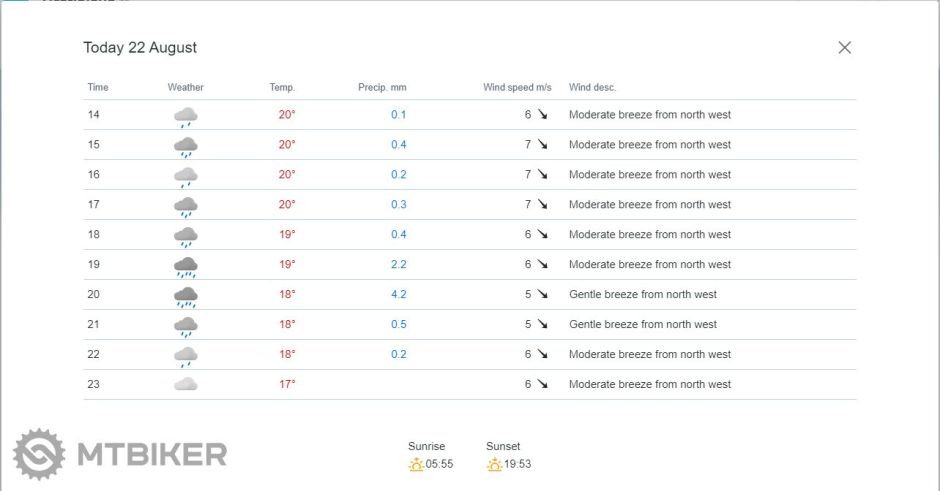The height and width of the screenshot is (491, 940).
Task: Click the cloudy icon at hour 23
Action: coord(185,384)
